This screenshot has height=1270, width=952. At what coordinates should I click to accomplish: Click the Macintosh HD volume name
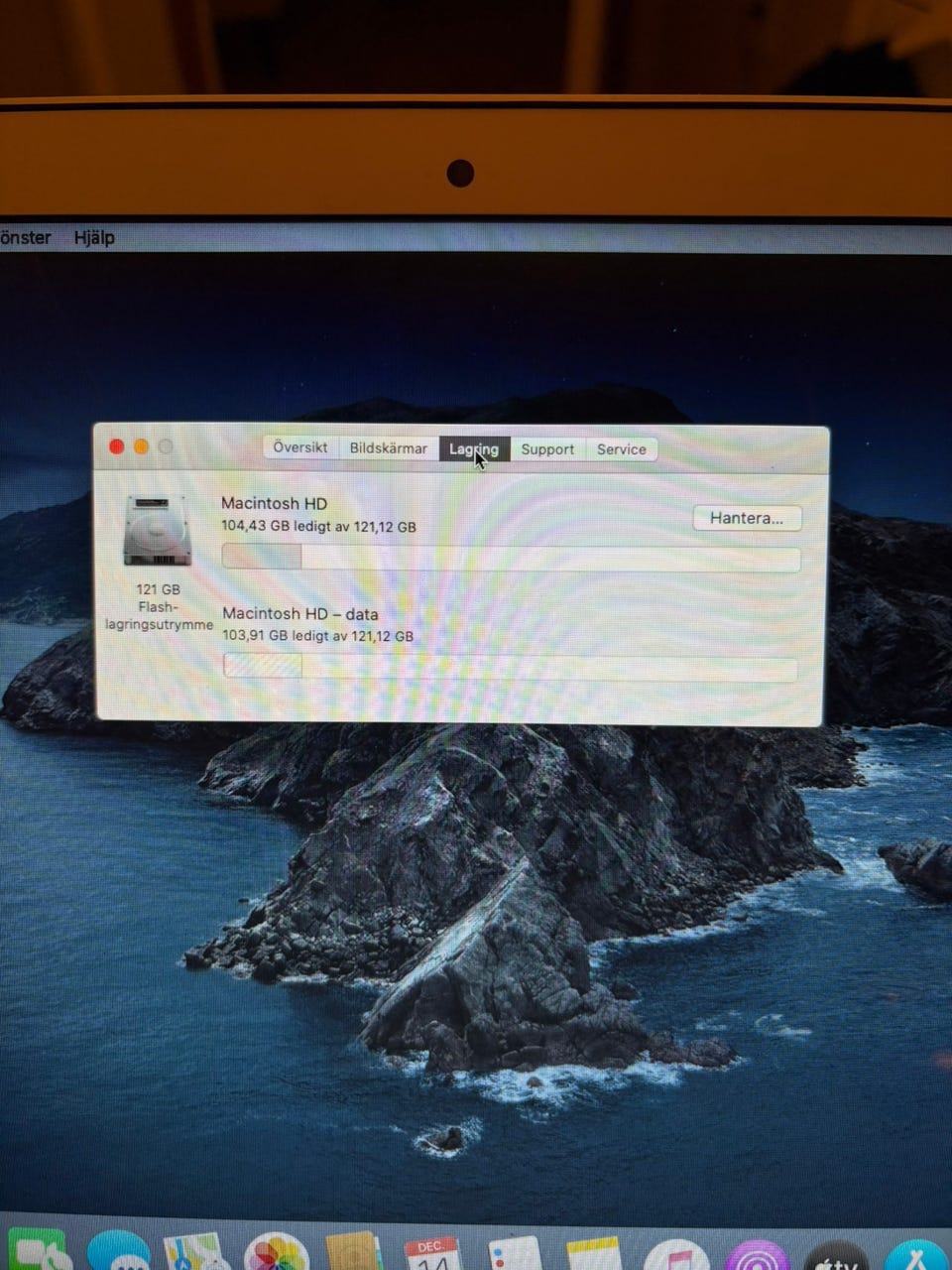click(x=274, y=503)
